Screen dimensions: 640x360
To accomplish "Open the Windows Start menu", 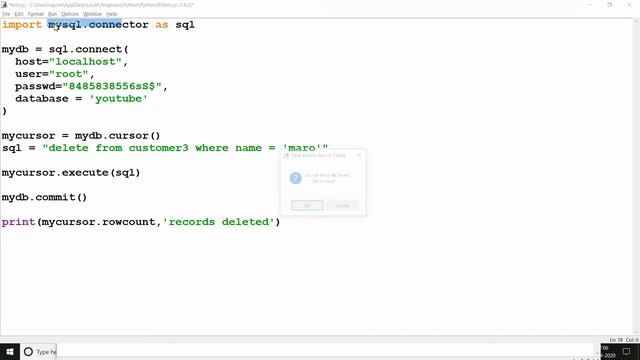I will 10,351.
